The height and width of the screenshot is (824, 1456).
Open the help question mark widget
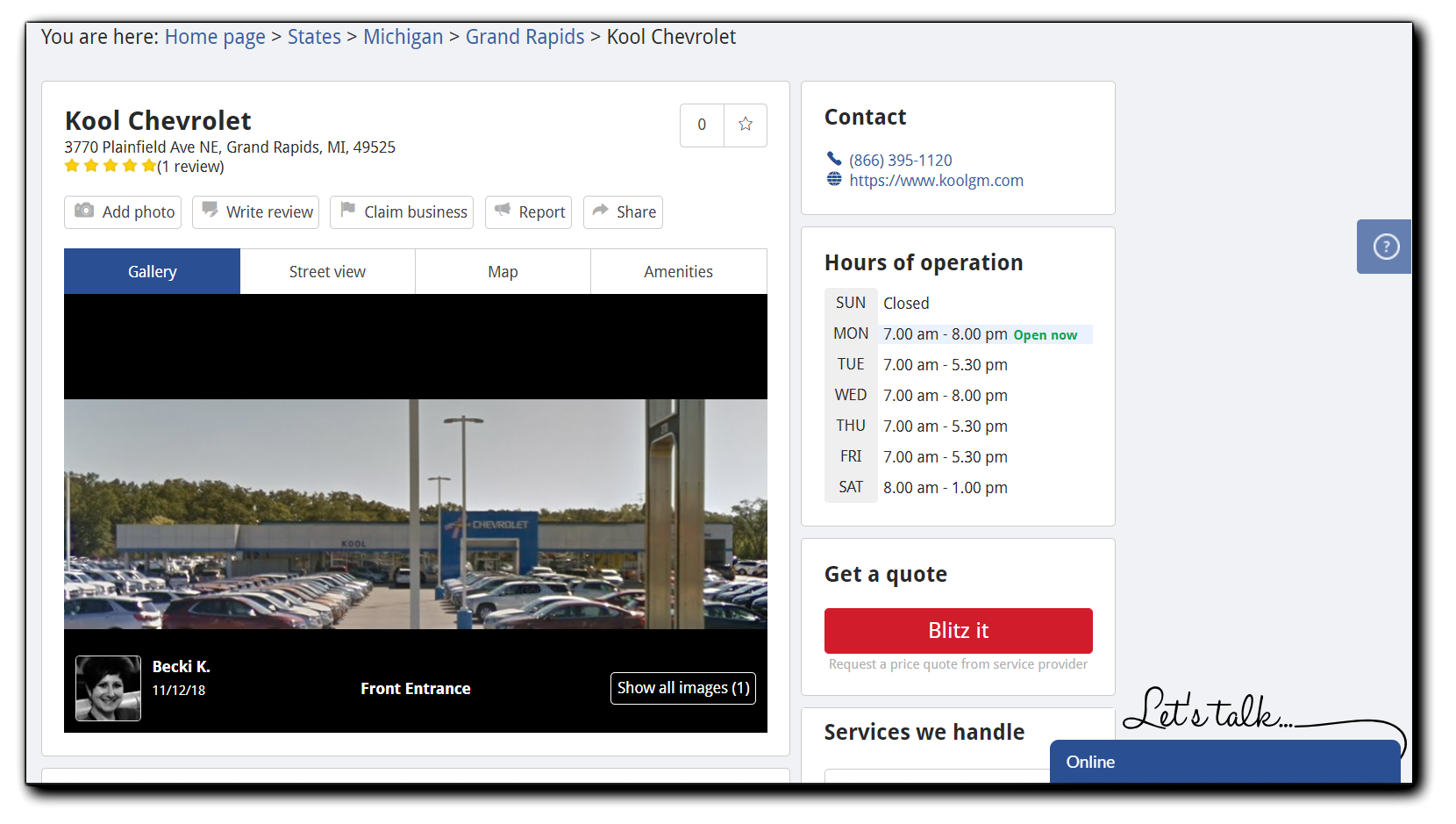click(1386, 247)
